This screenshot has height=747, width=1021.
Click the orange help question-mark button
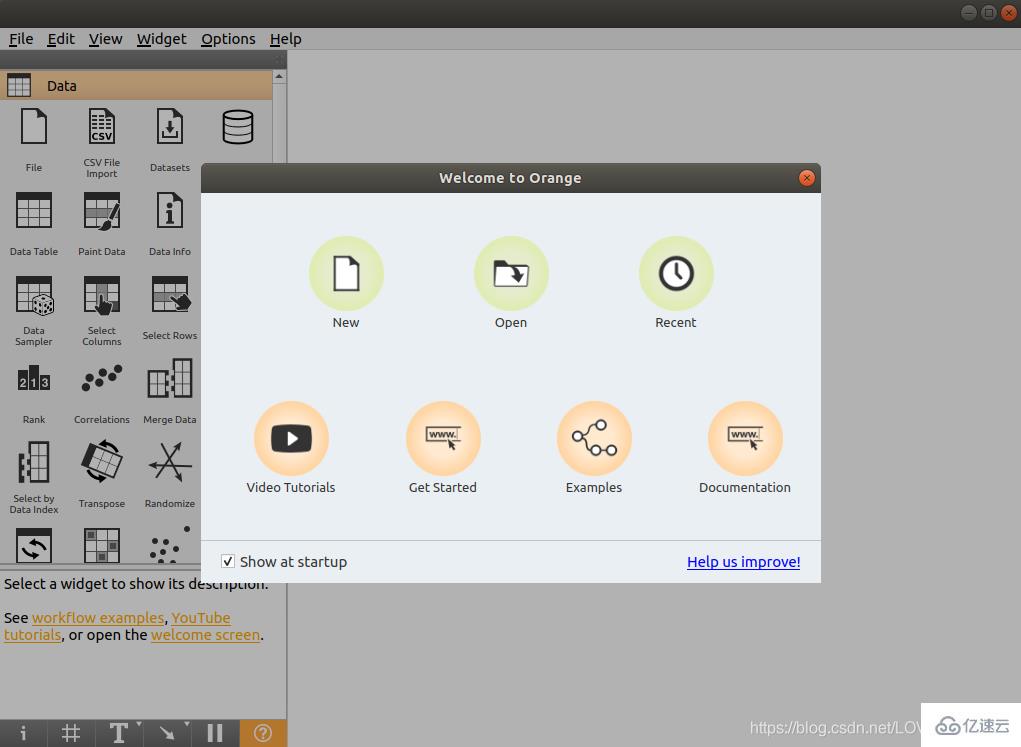tap(263, 733)
